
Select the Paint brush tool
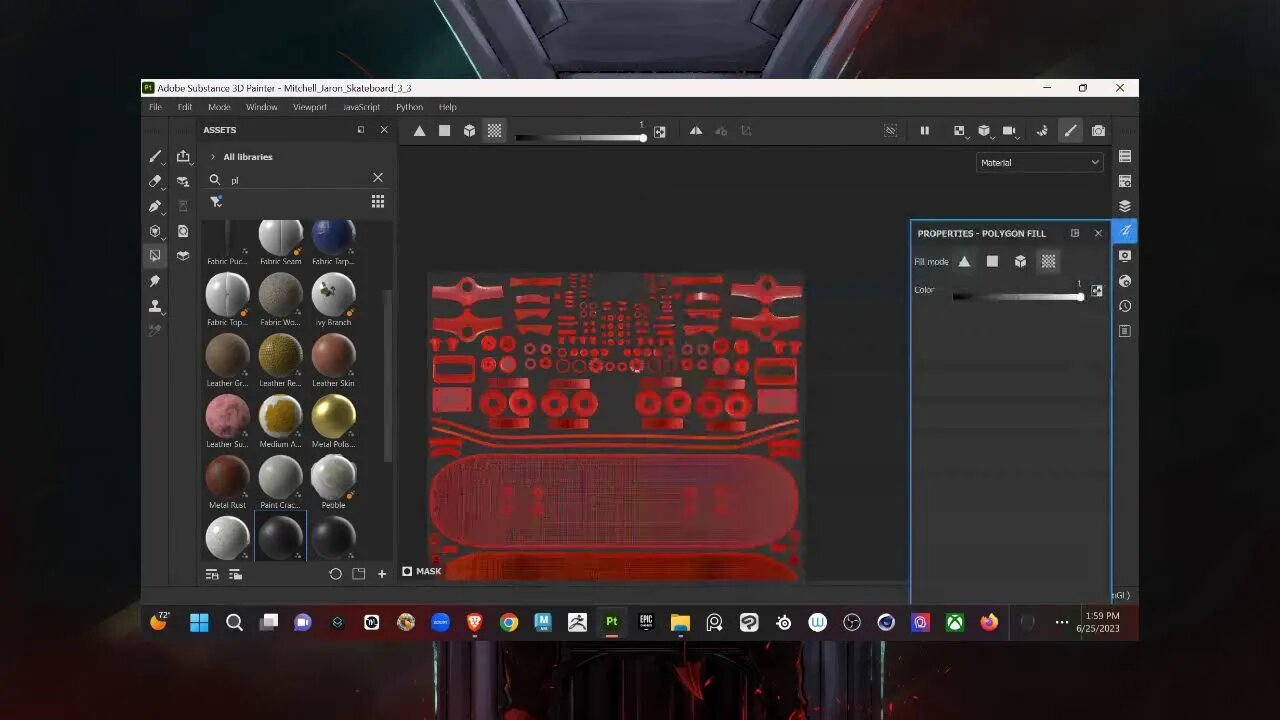pyautogui.click(x=155, y=157)
